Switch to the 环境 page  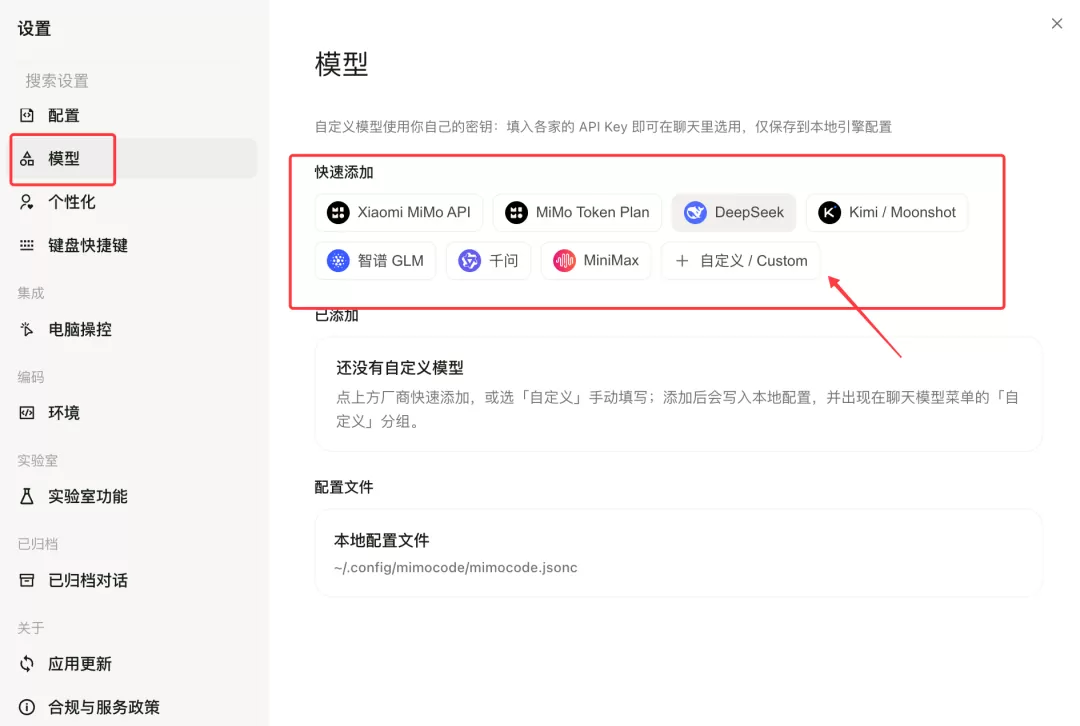point(134,413)
